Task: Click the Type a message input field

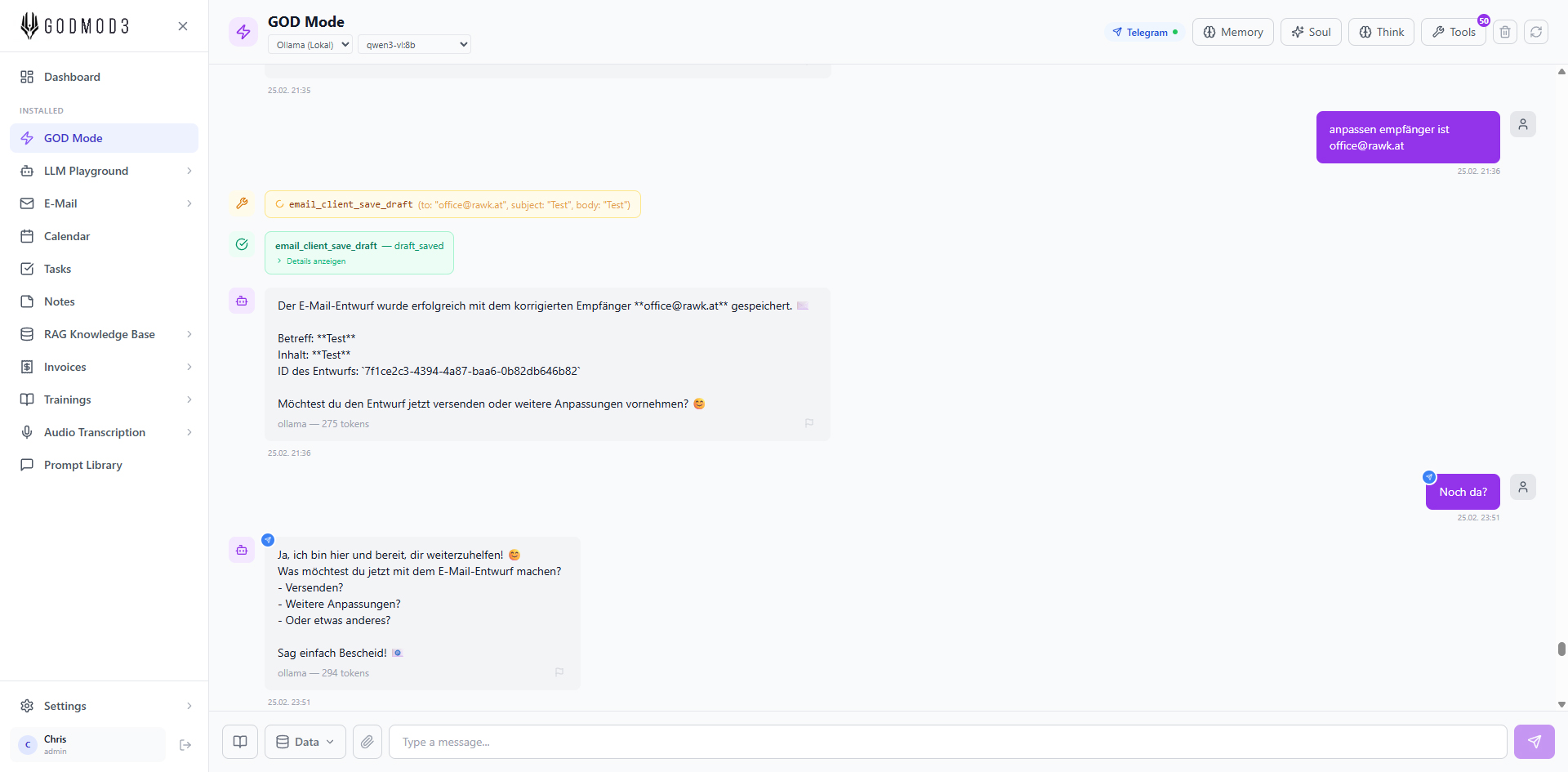Action: [x=947, y=742]
